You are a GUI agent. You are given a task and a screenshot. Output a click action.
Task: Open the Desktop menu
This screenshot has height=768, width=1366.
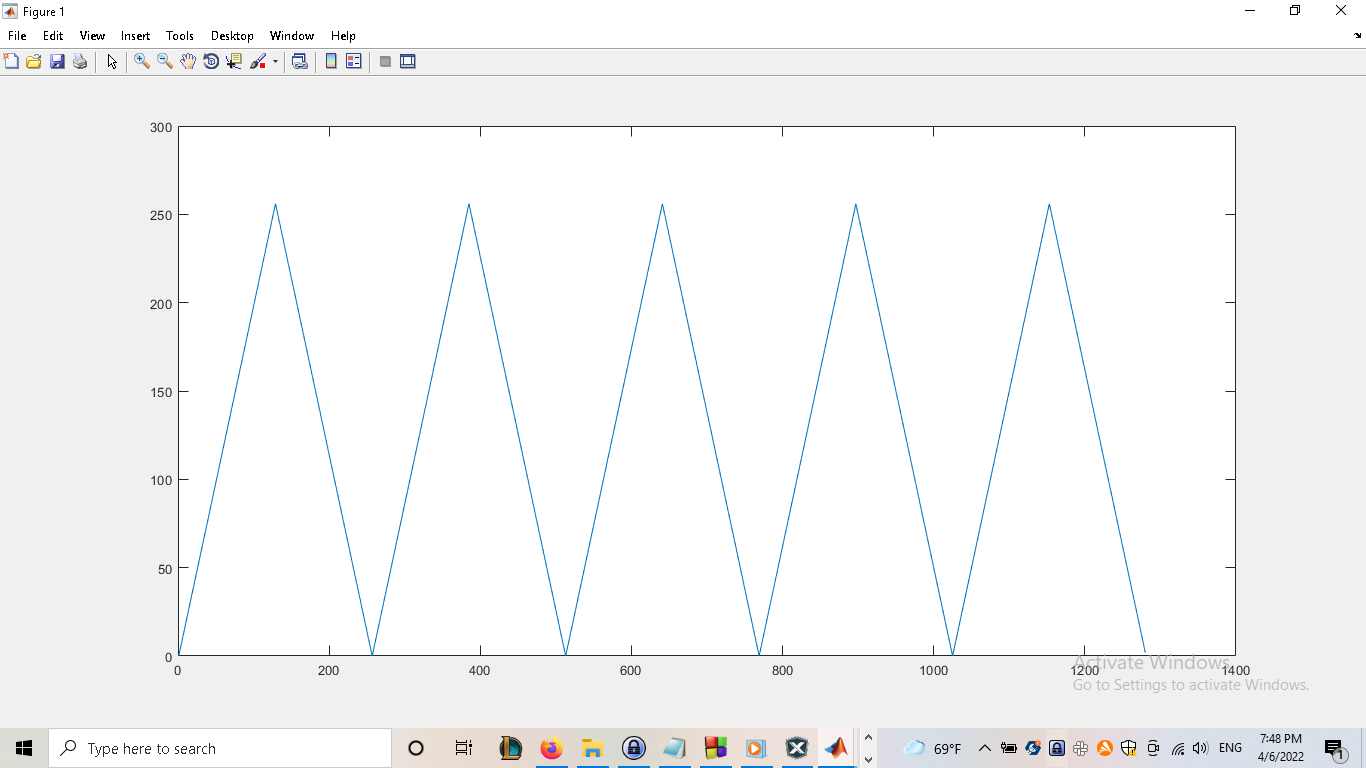click(x=232, y=36)
